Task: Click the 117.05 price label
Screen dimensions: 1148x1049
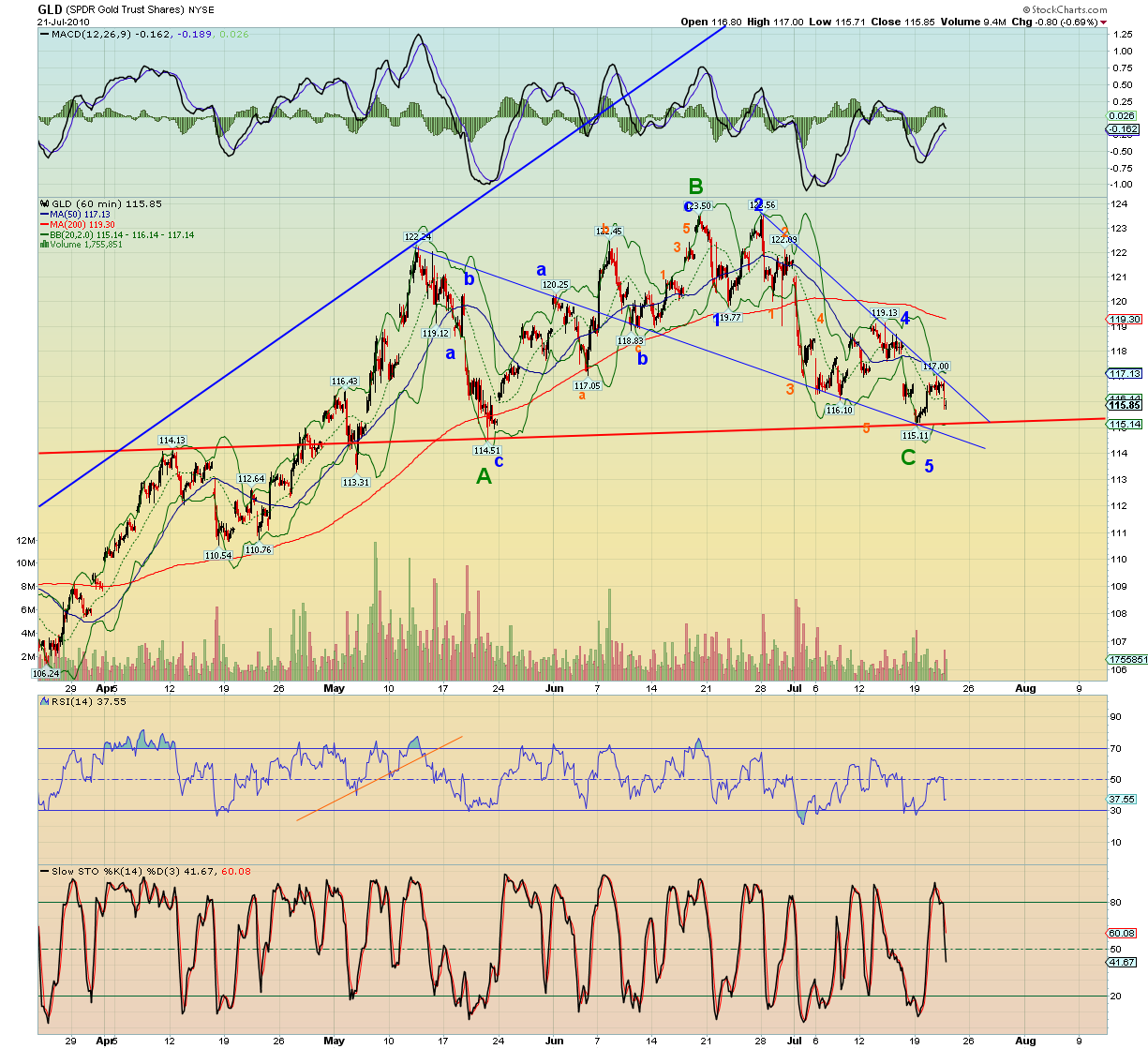Action: tap(587, 385)
